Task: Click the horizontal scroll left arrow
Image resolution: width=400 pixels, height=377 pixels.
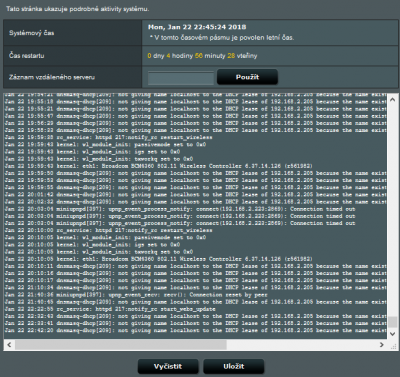Action: tap(9, 345)
